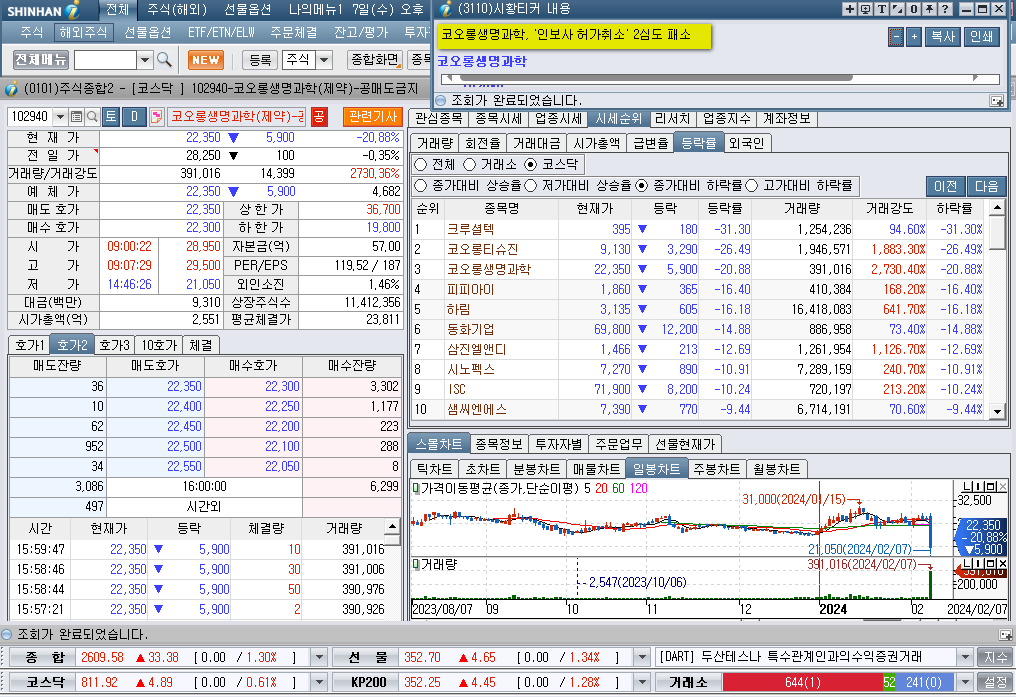Select 저가대비 상승률 radio option
This screenshot has height=697, width=1016.
point(531,186)
